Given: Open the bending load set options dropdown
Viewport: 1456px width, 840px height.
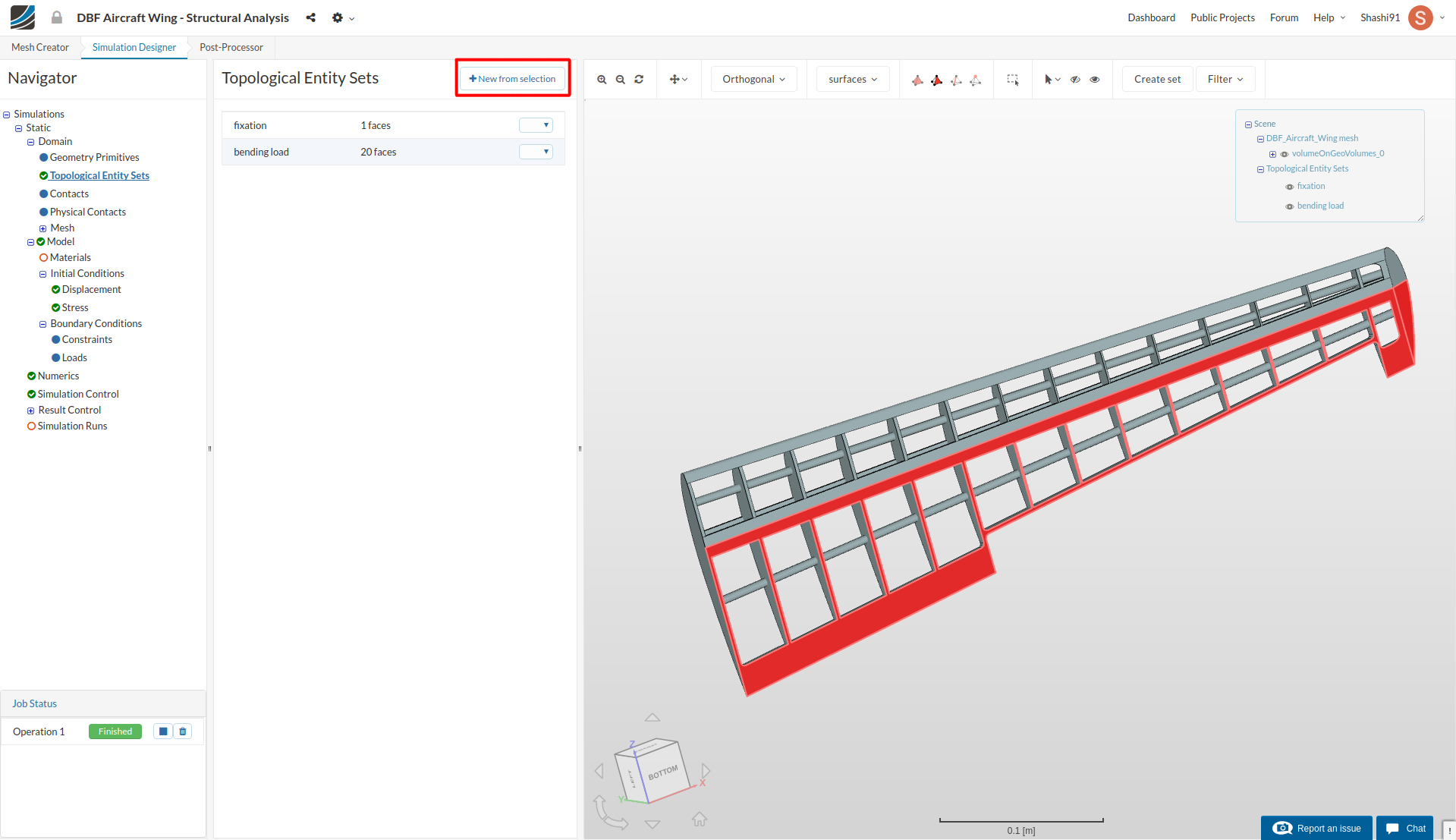Looking at the screenshot, I should [x=536, y=152].
